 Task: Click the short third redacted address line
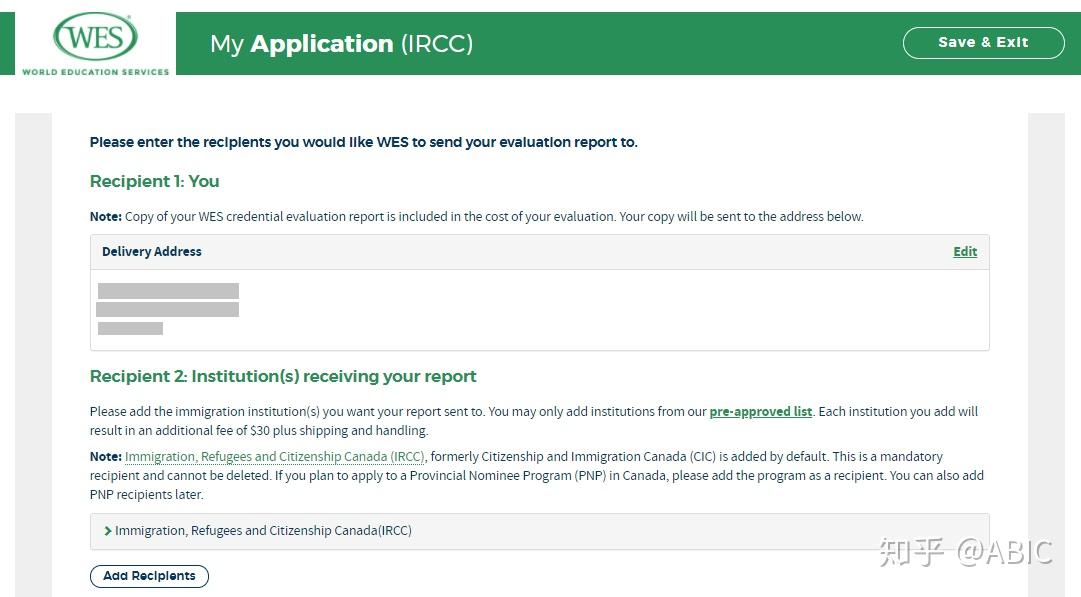click(x=130, y=328)
